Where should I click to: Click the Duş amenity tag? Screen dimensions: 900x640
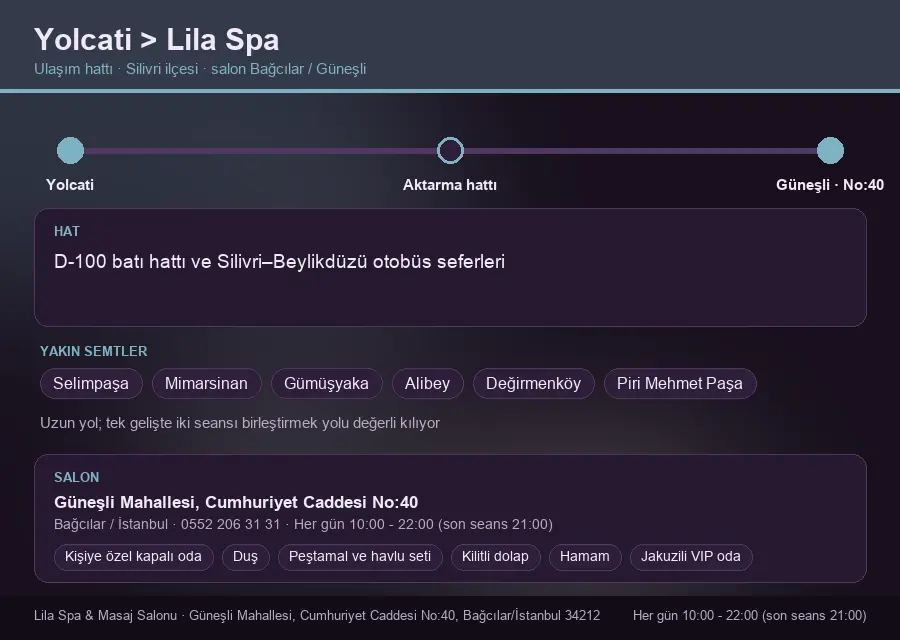click(x=245, y=557)
